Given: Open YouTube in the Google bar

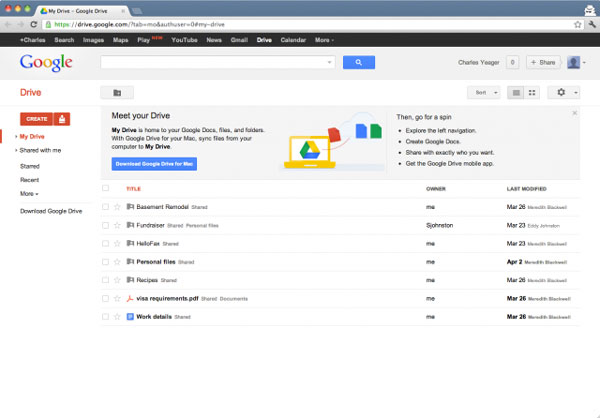Looking at the screenshot, I should point(184,40).
